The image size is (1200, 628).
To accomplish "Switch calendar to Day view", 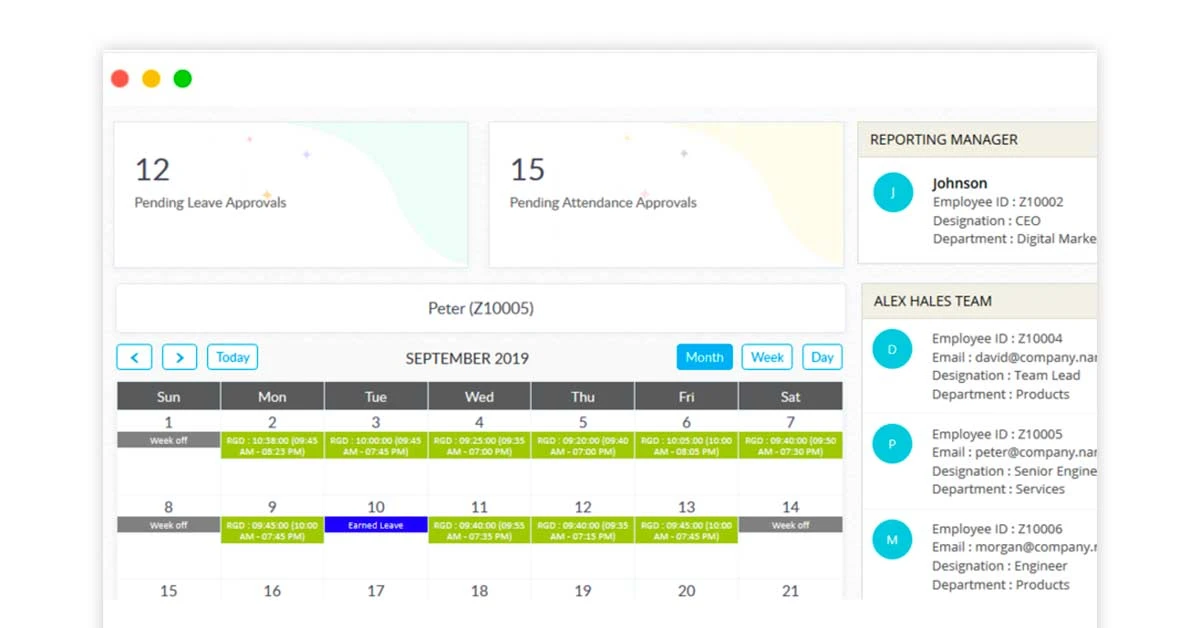I will (x=822, y=357).
